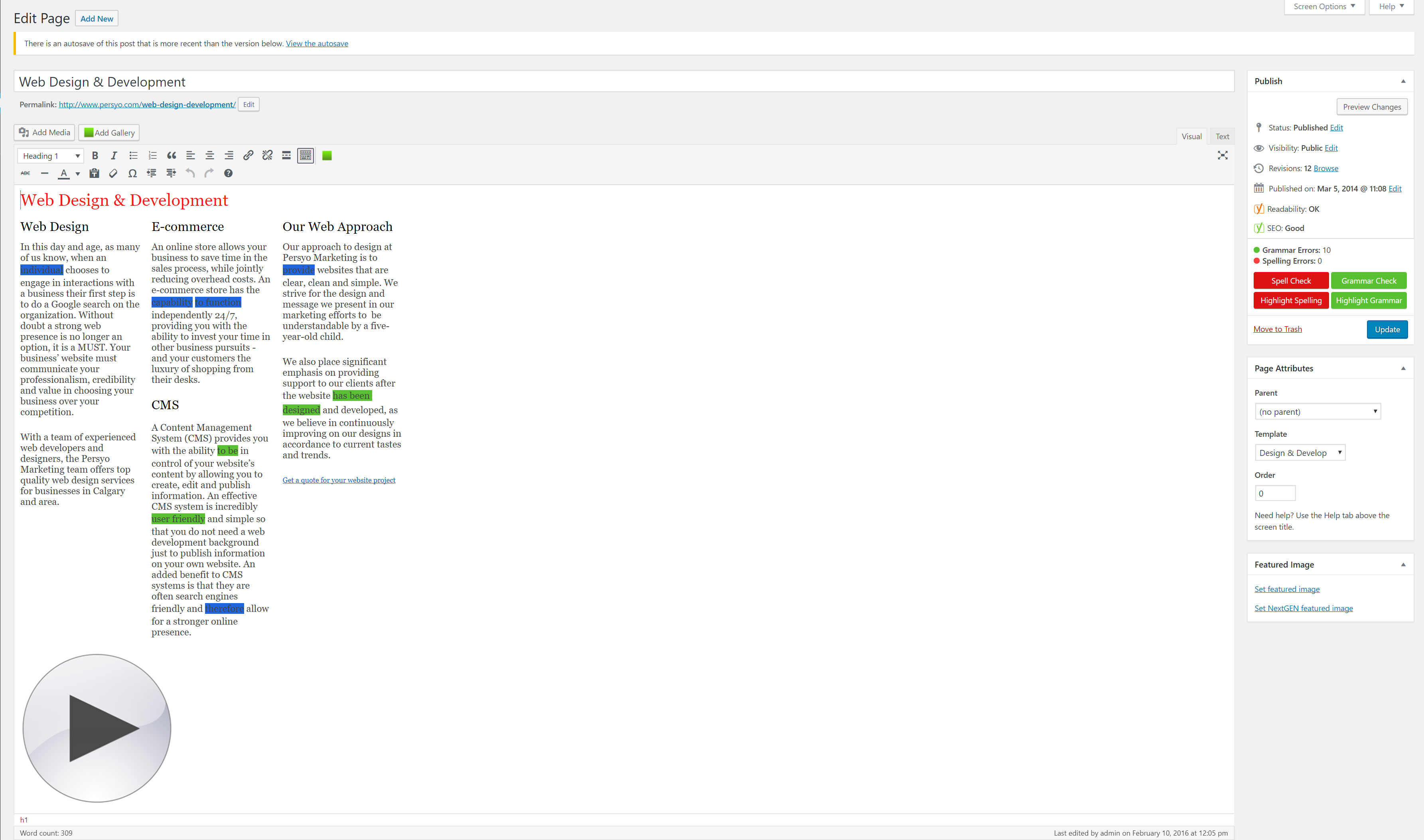Open the Parent page dropdown
This screenshot has height=840, width=1424.
click(x=1317, y=412)
